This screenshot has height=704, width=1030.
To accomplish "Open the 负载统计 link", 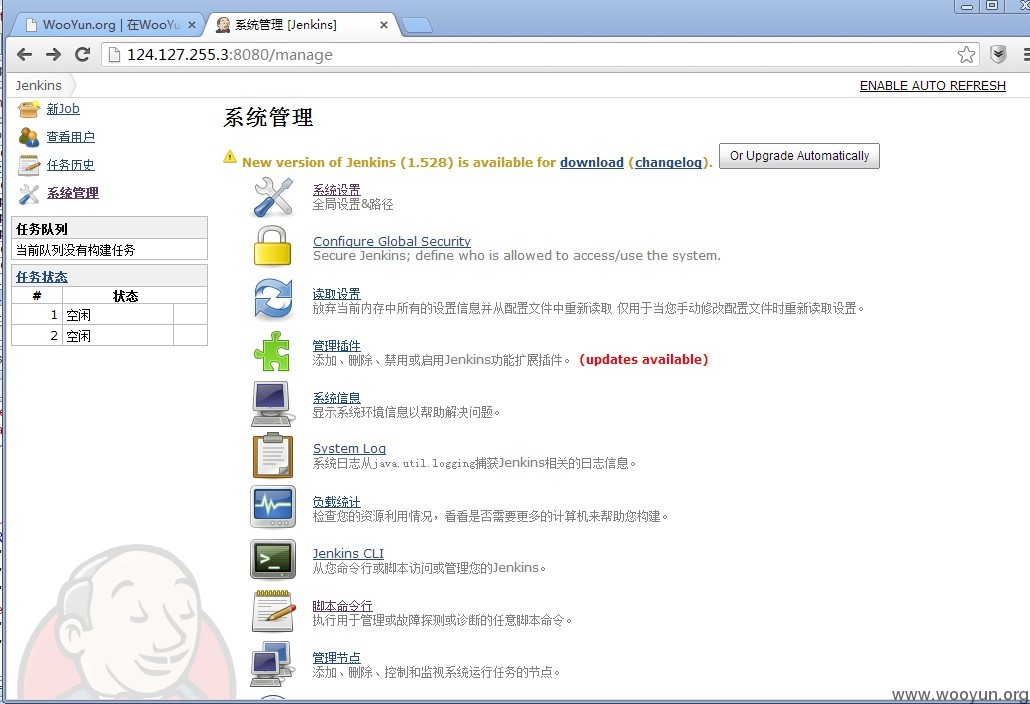I will pos(336,502).
